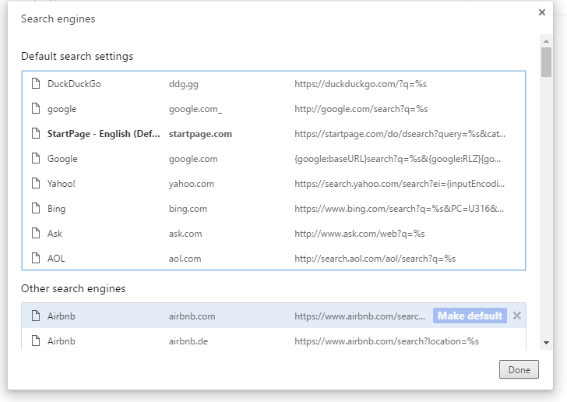Screen dimensions: 567x402
Task: Select the airbnb.com keyword
Action: click(x=192, y=316)
